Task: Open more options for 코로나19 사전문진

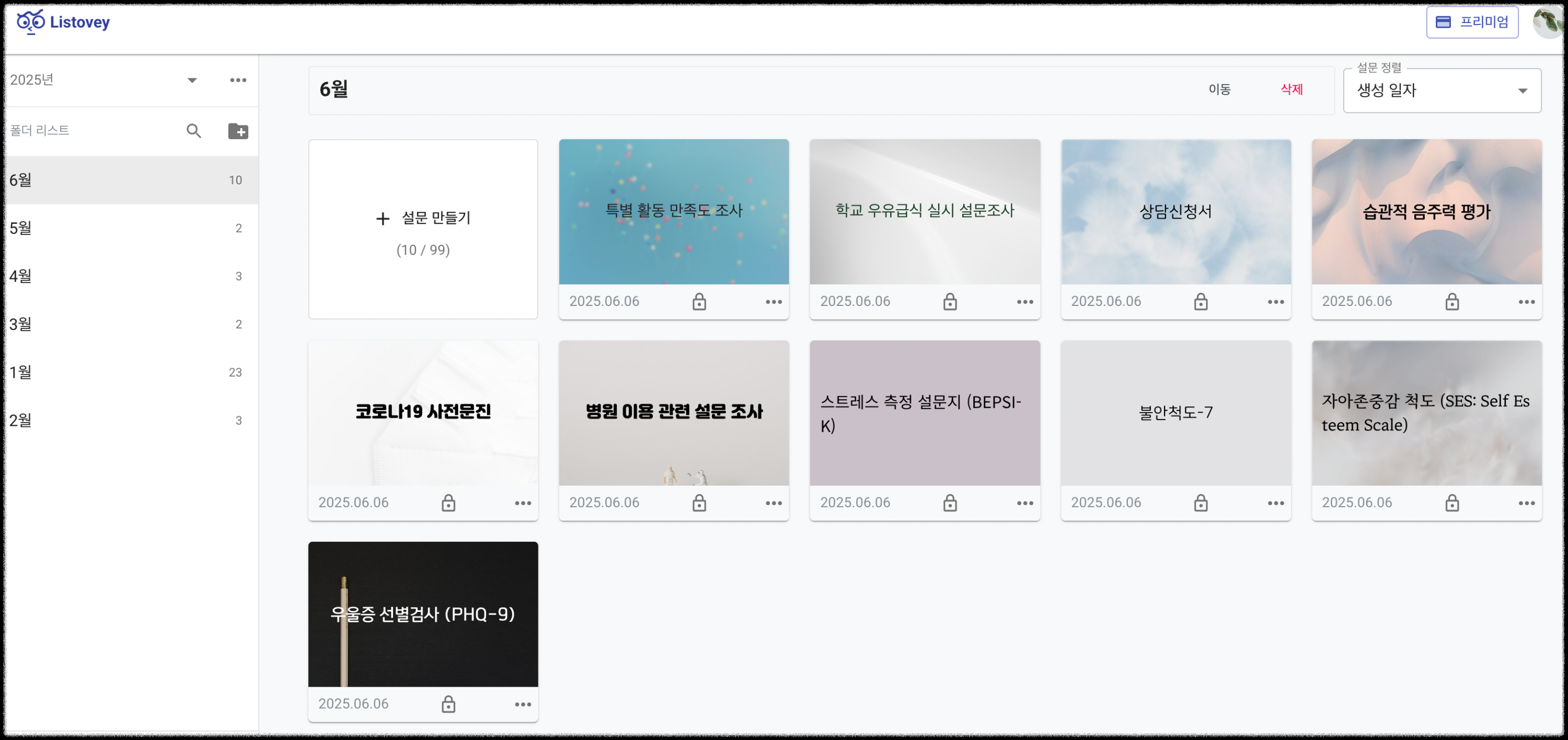Action: [523, 503]
